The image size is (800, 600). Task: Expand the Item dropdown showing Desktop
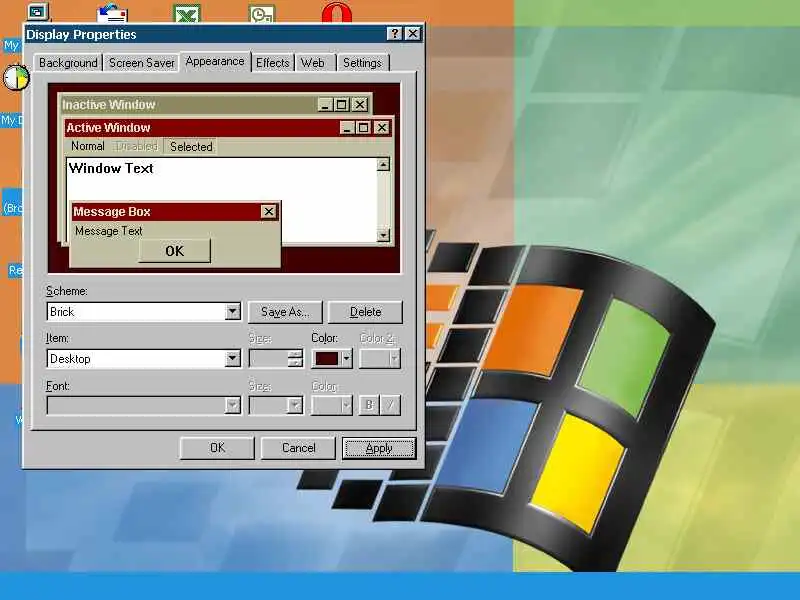tap(233, 358)
